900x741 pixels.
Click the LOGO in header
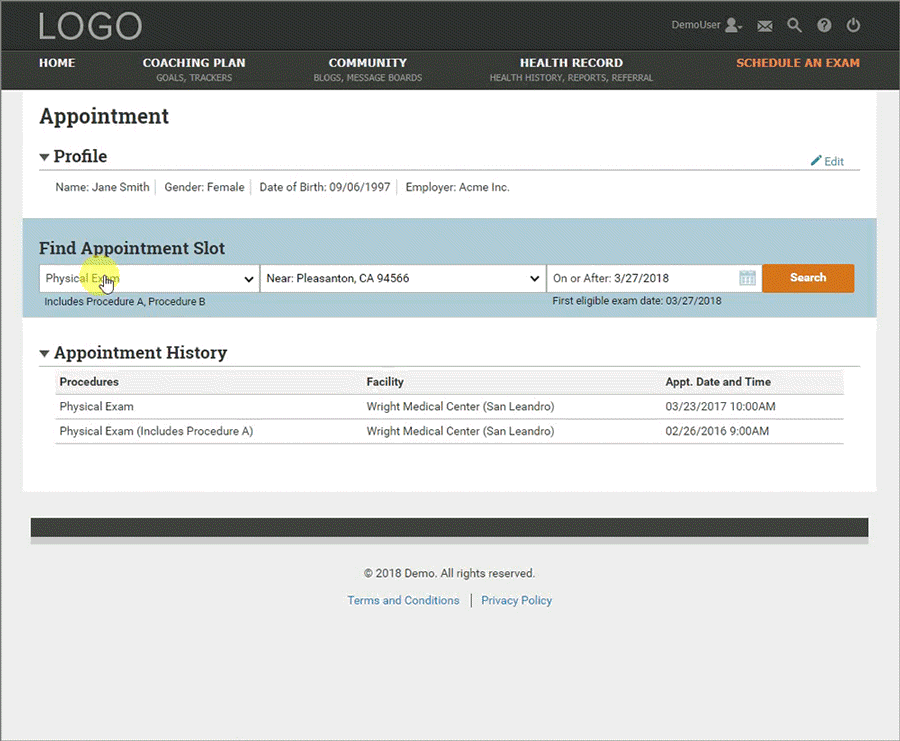[x=90, y=26]
